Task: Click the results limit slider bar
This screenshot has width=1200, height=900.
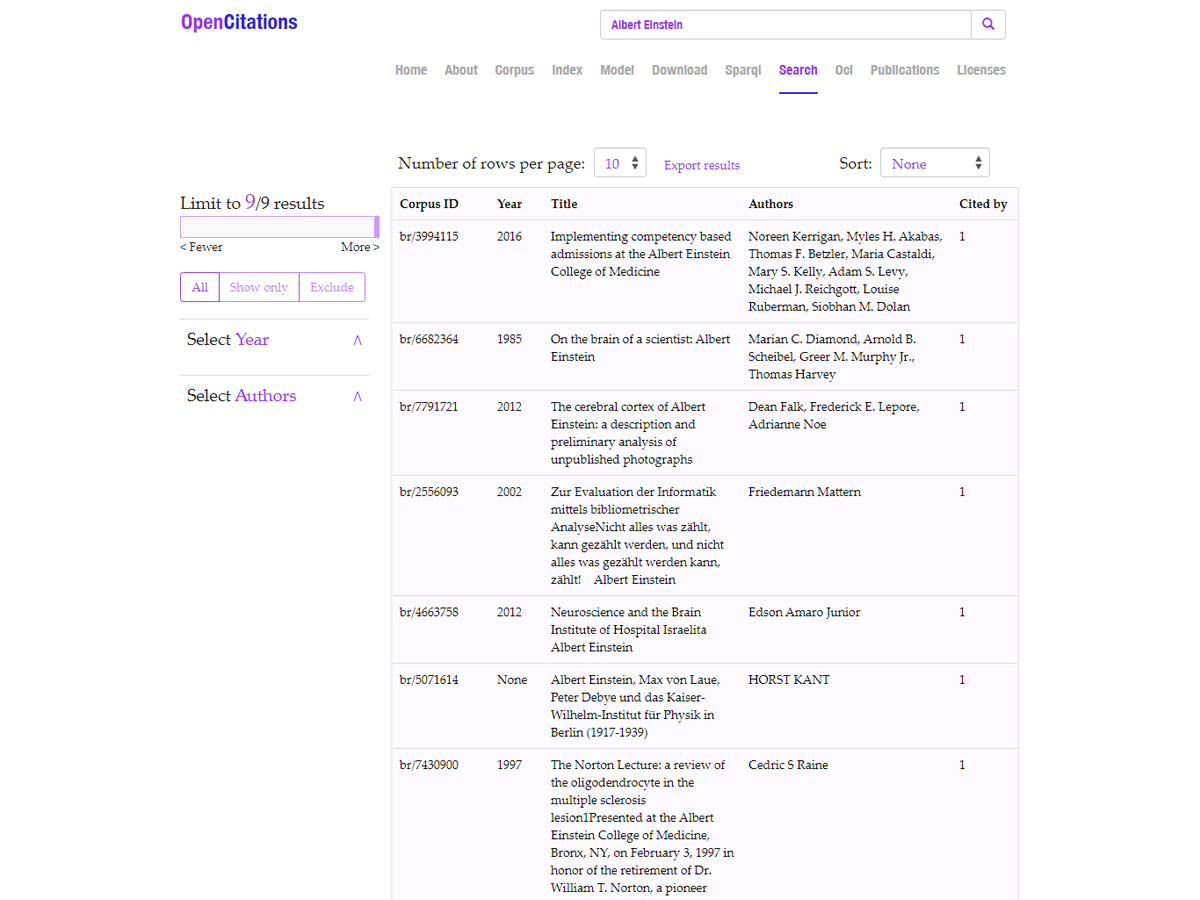Action: 278,227
